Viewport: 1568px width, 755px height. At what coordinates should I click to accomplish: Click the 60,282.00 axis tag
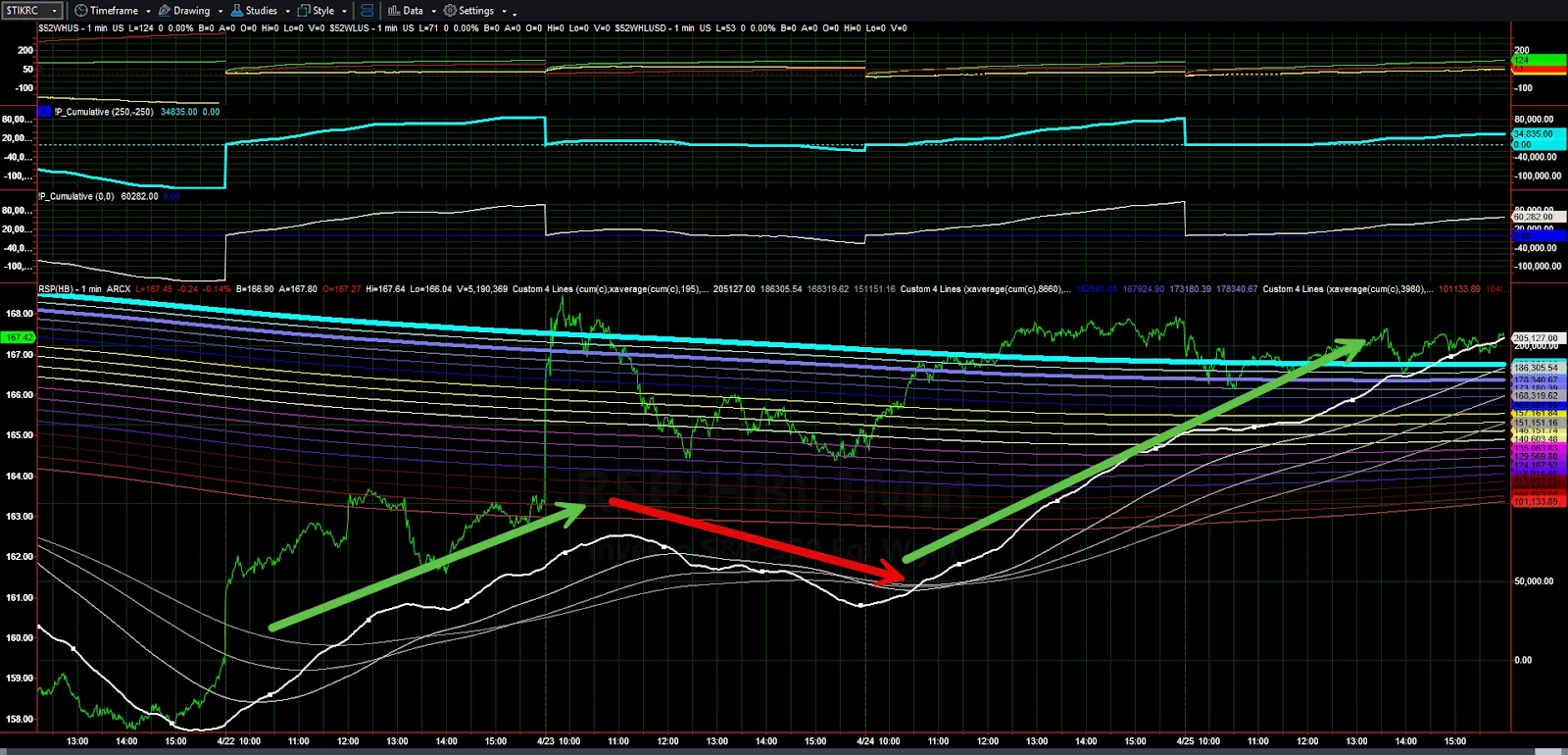point(1538,217)
